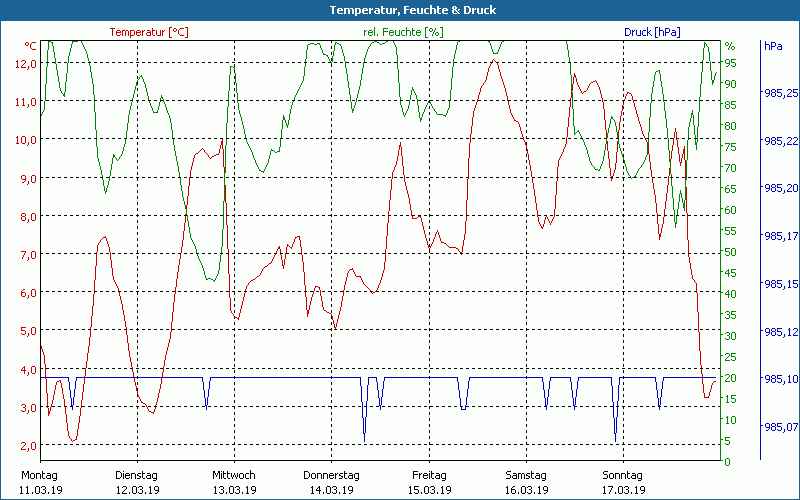Click the hPa unit label on pressure axis
Screen dimensions: 800x500
tap(773, 46)
